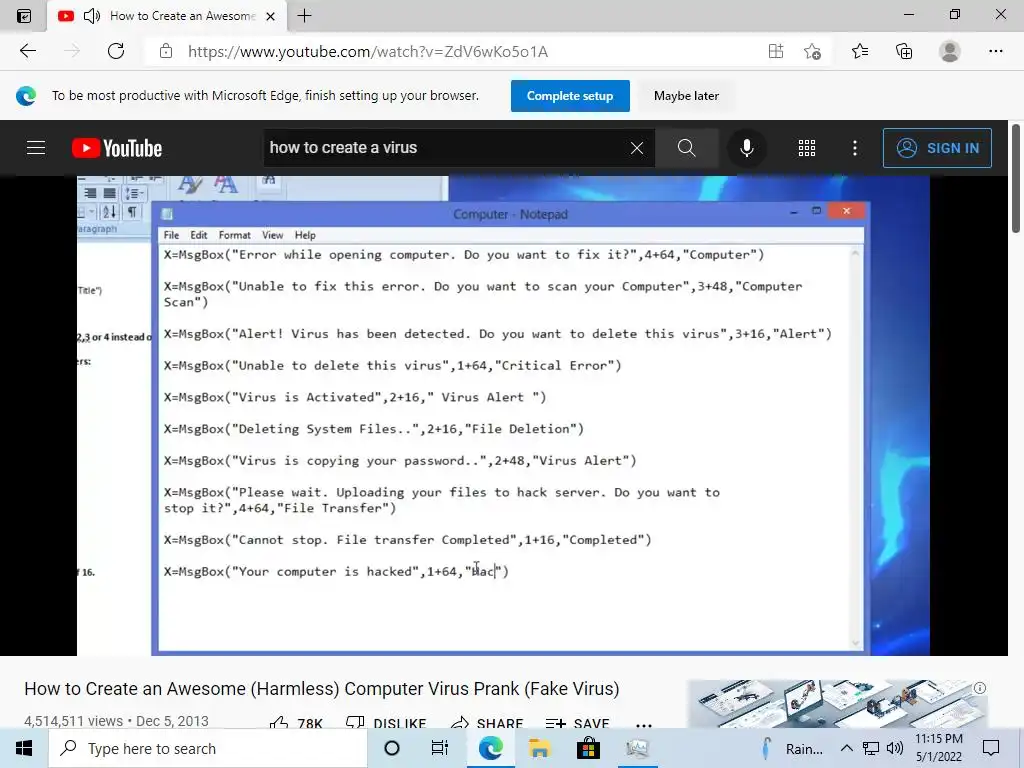Open more video actions ellipsis

(x=644, y=725)
